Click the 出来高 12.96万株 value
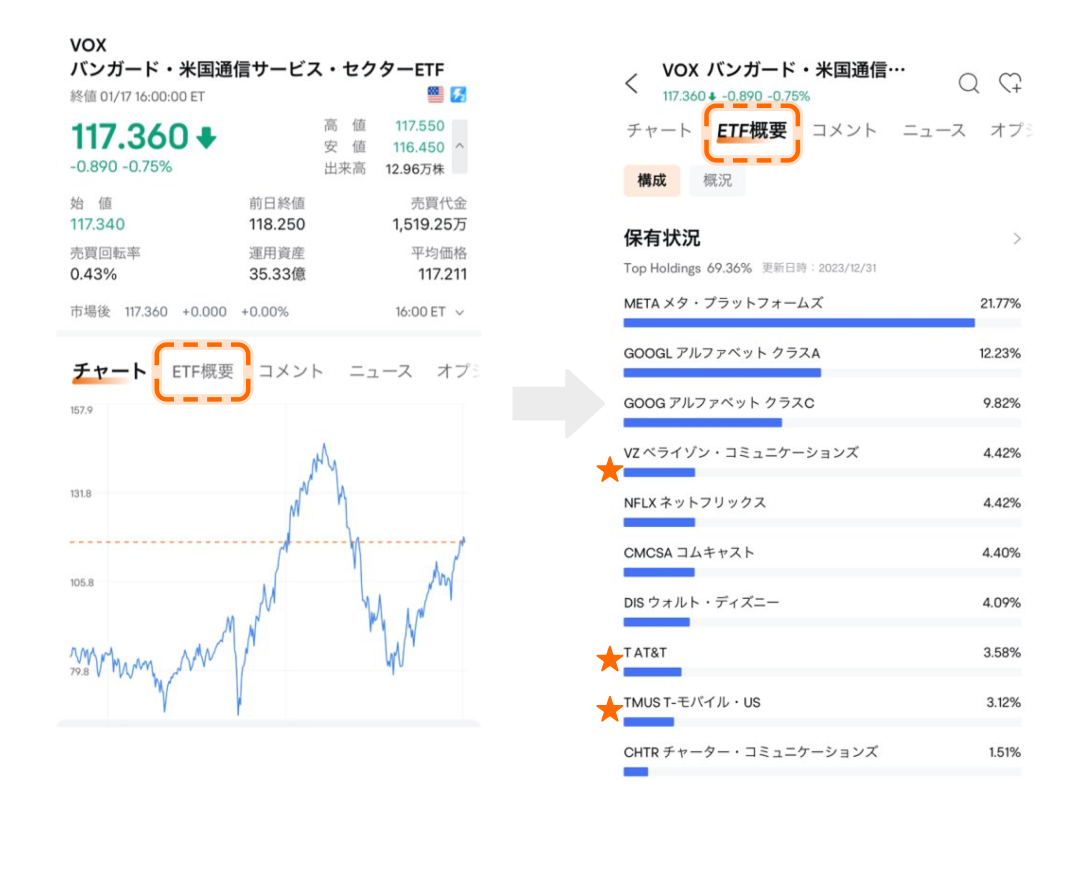 coord(415,169)
